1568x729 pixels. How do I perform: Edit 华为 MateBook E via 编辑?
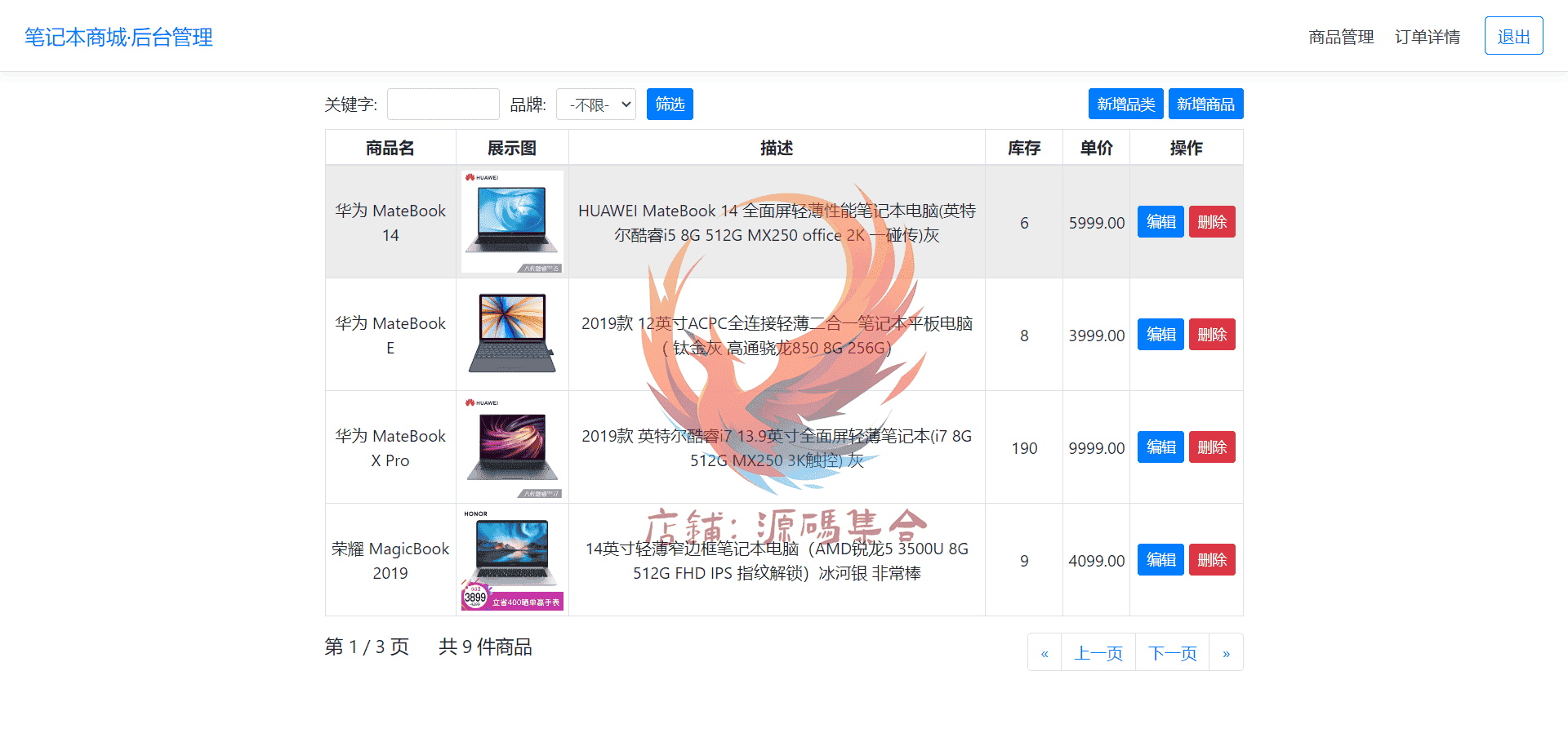coord(1160,335)
